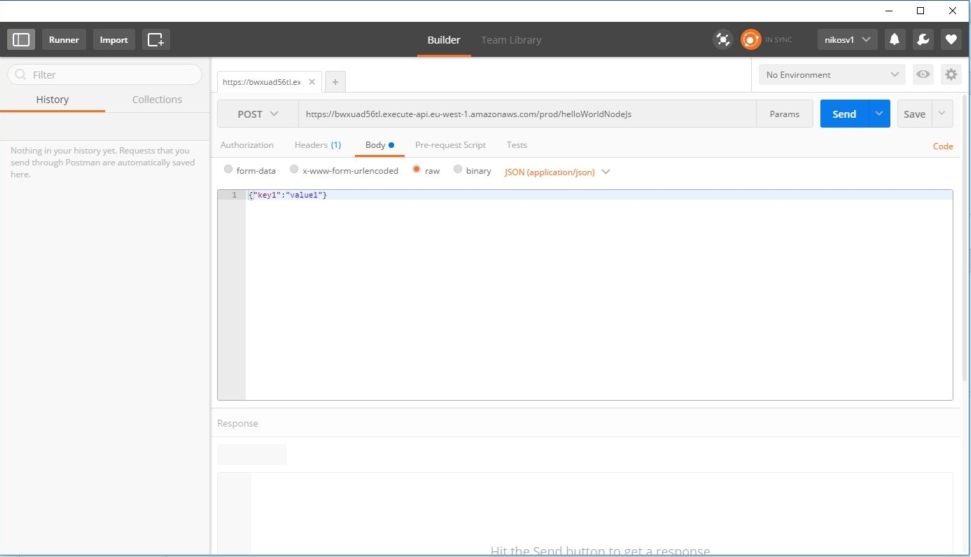Click the orange sync status icon
The width and height of the screenshot is (971, 557).
pos(751,40)
